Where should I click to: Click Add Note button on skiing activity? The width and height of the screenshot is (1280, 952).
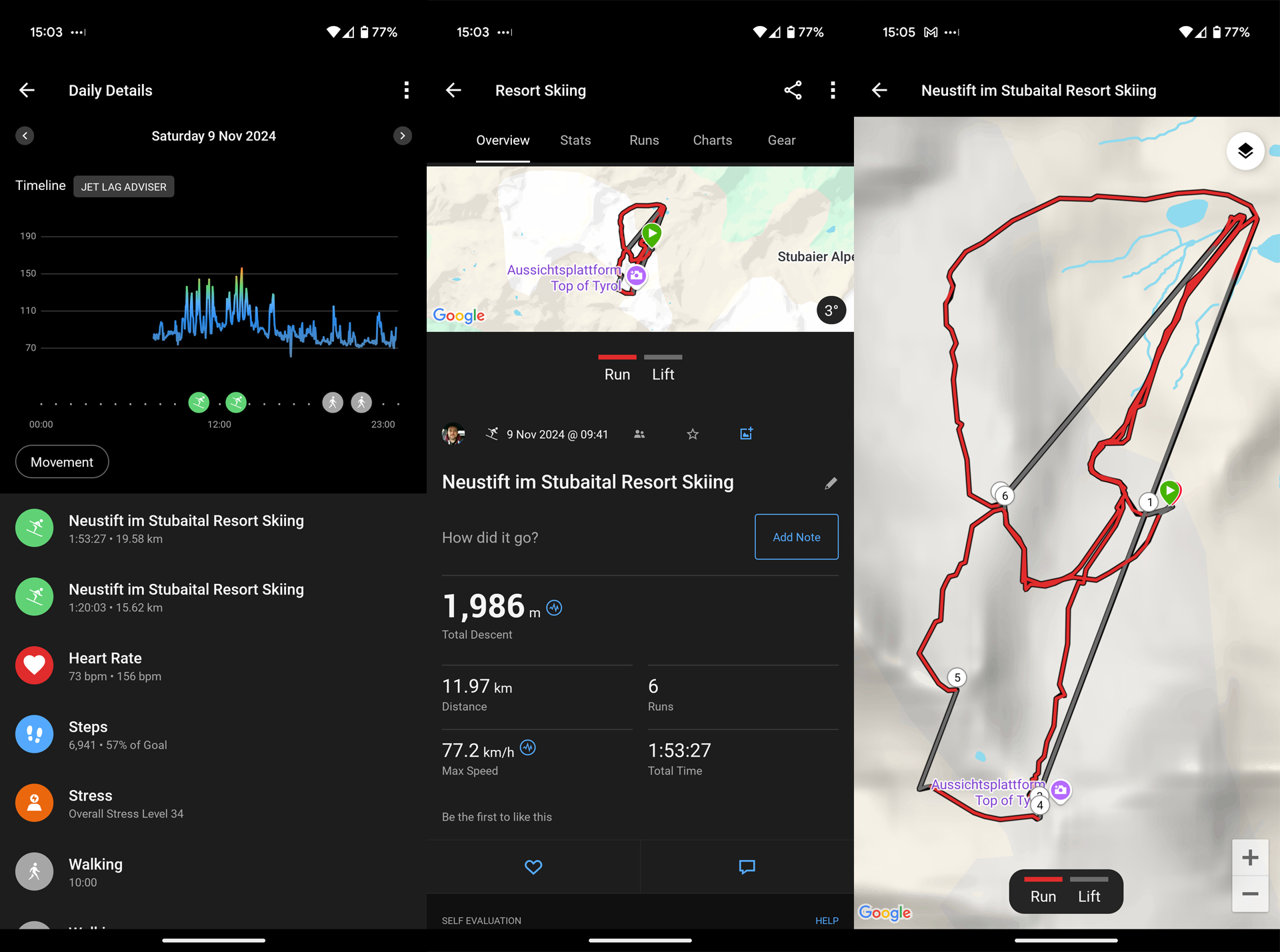tap(796, 536)
